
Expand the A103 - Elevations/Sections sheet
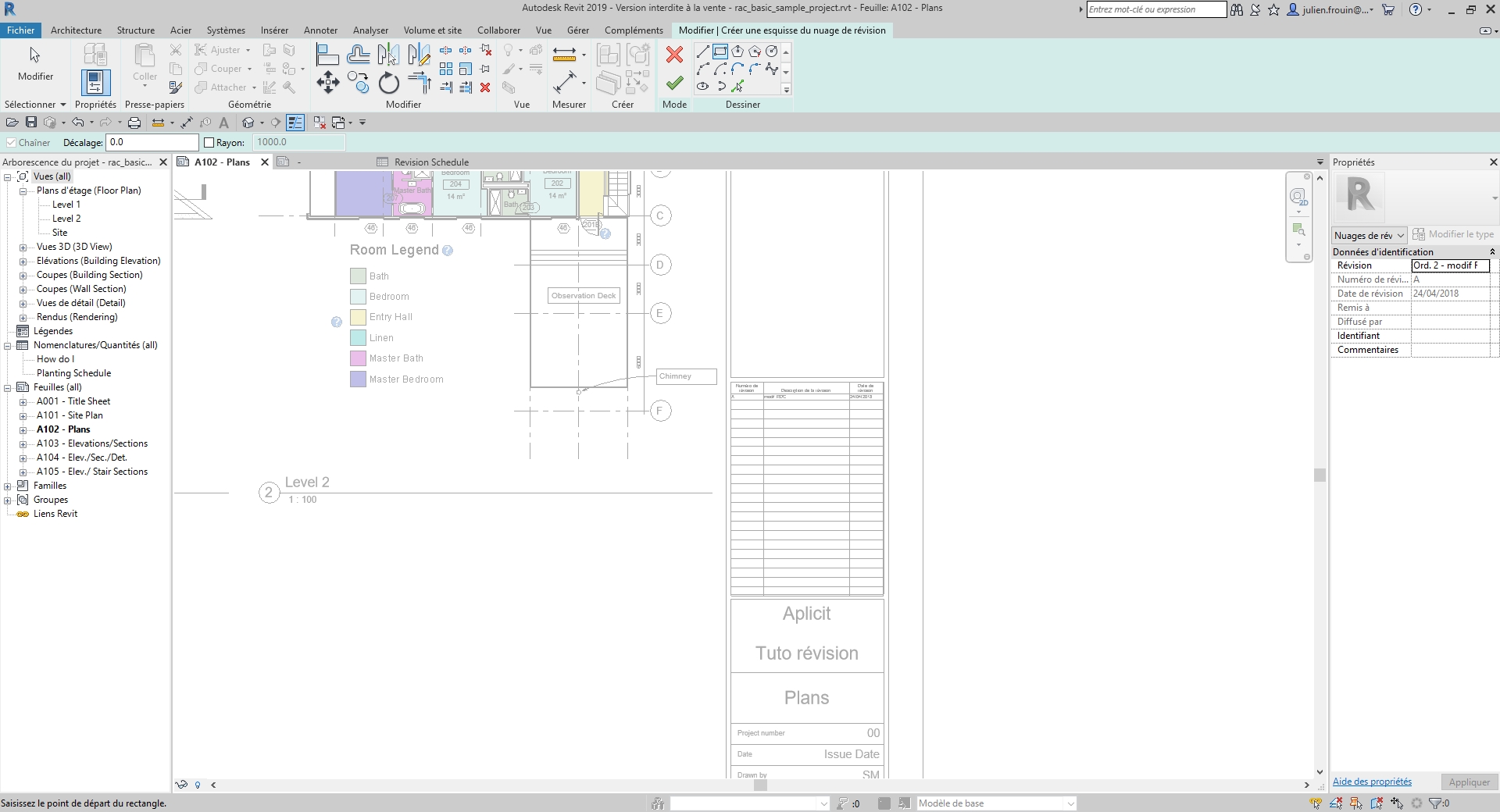23,444
